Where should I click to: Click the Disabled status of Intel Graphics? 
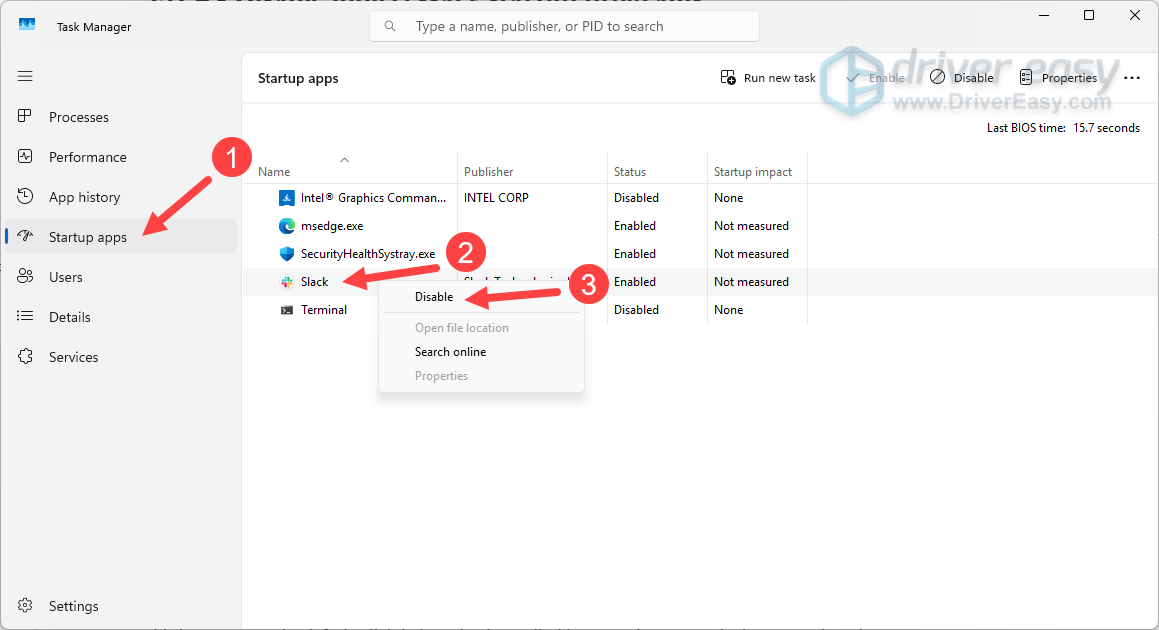click(636, 197)
